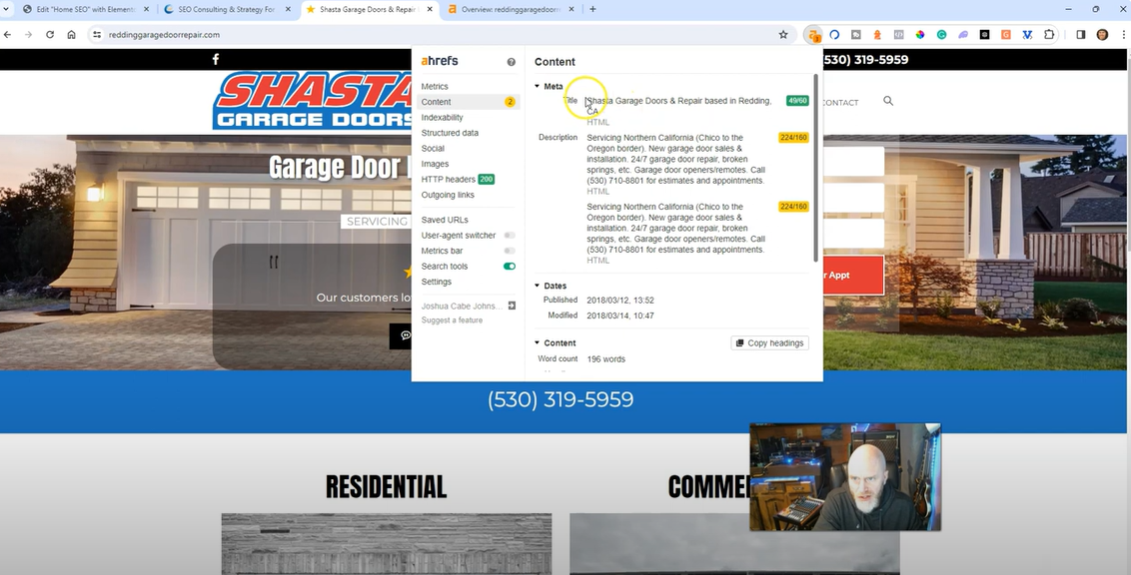Click the 49/60 title length badge
Screen dimensions: 1131x575
(797, 101)
